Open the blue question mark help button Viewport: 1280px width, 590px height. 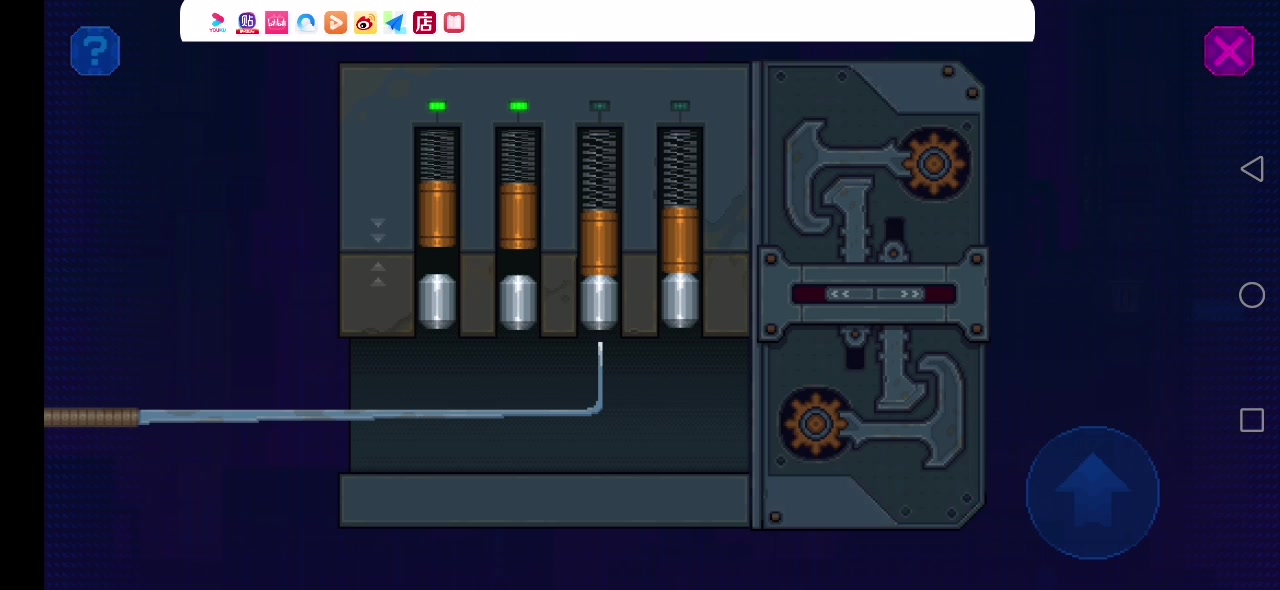(x=95, y=50)
